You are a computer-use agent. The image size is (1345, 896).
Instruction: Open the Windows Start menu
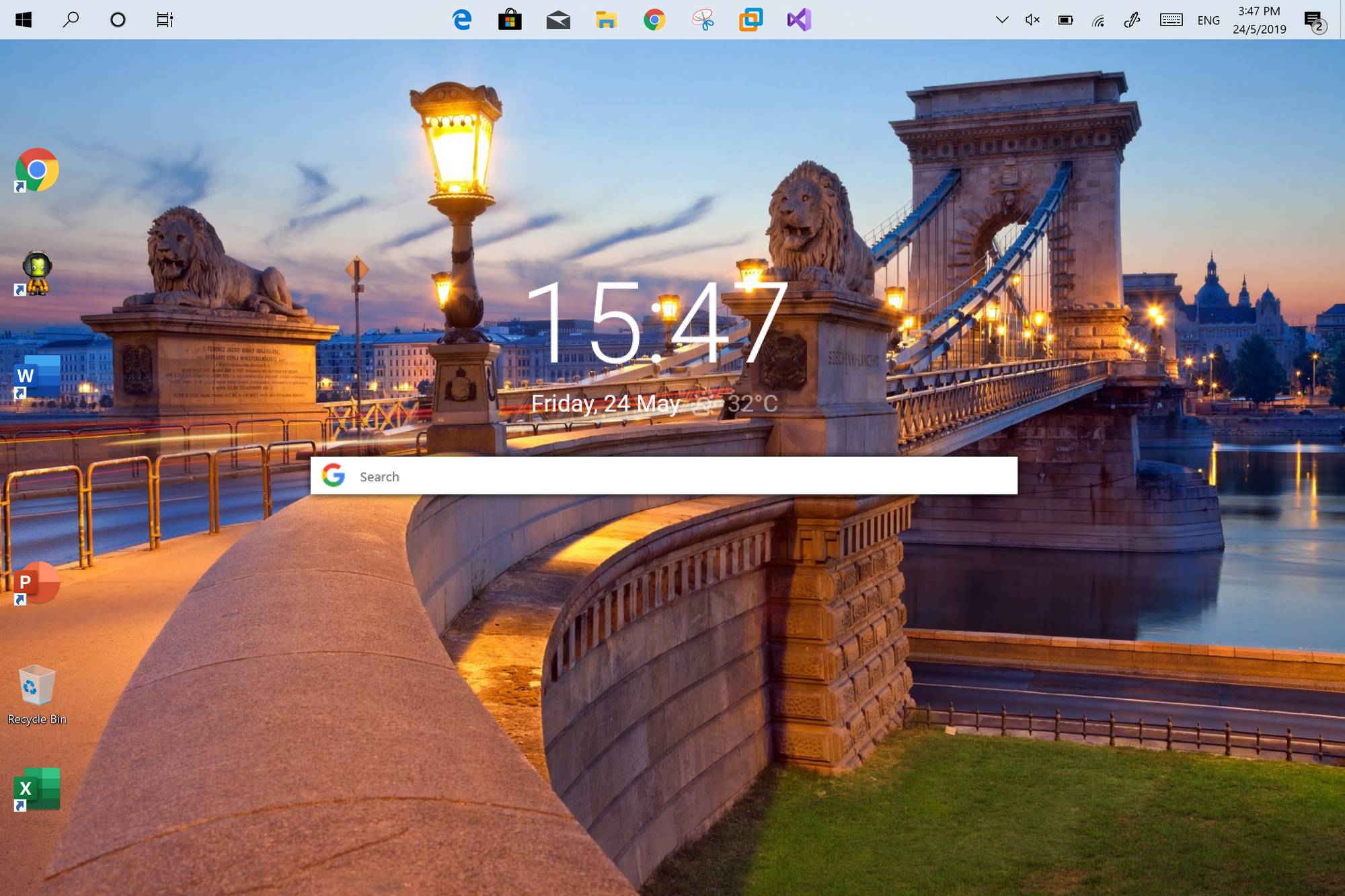point(24,19)
